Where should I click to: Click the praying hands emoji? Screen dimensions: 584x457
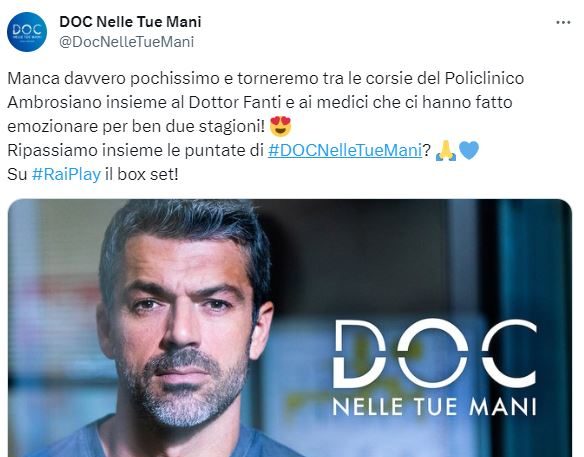point(446,150)
